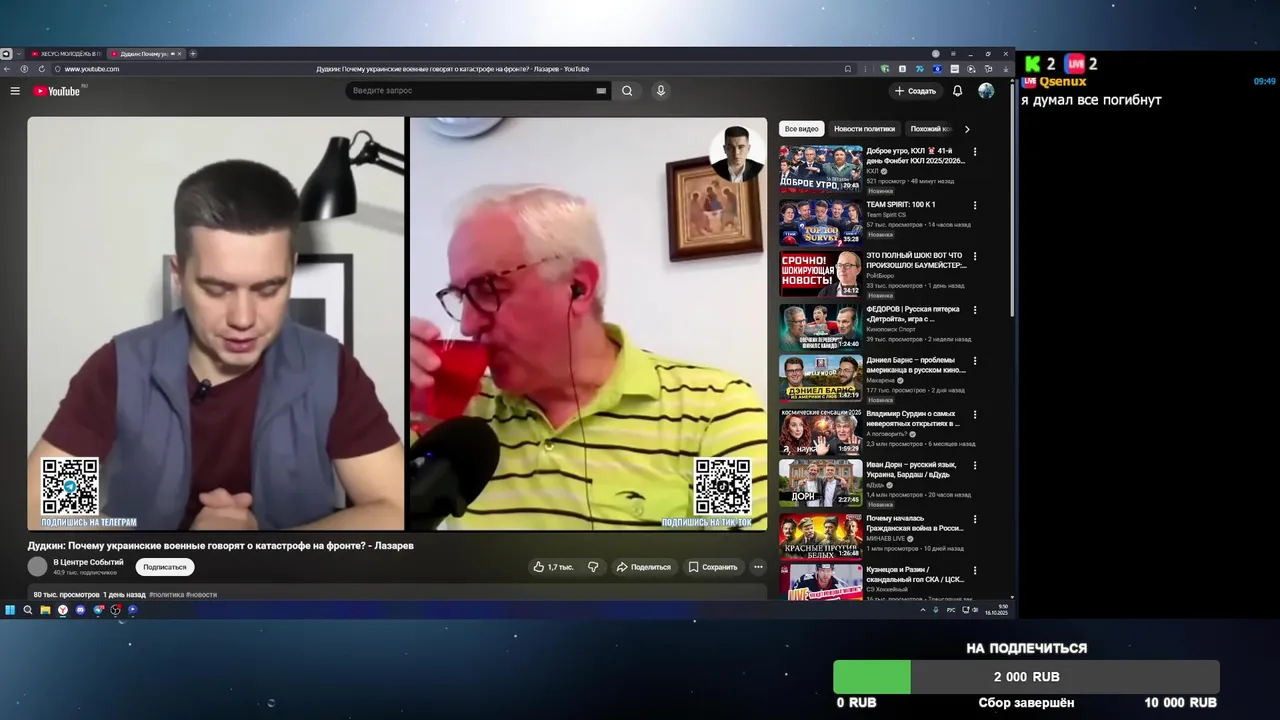Viewport: 1280px width, 720px height.
Task: Click the main video player area
Action: tap(397, 324)
